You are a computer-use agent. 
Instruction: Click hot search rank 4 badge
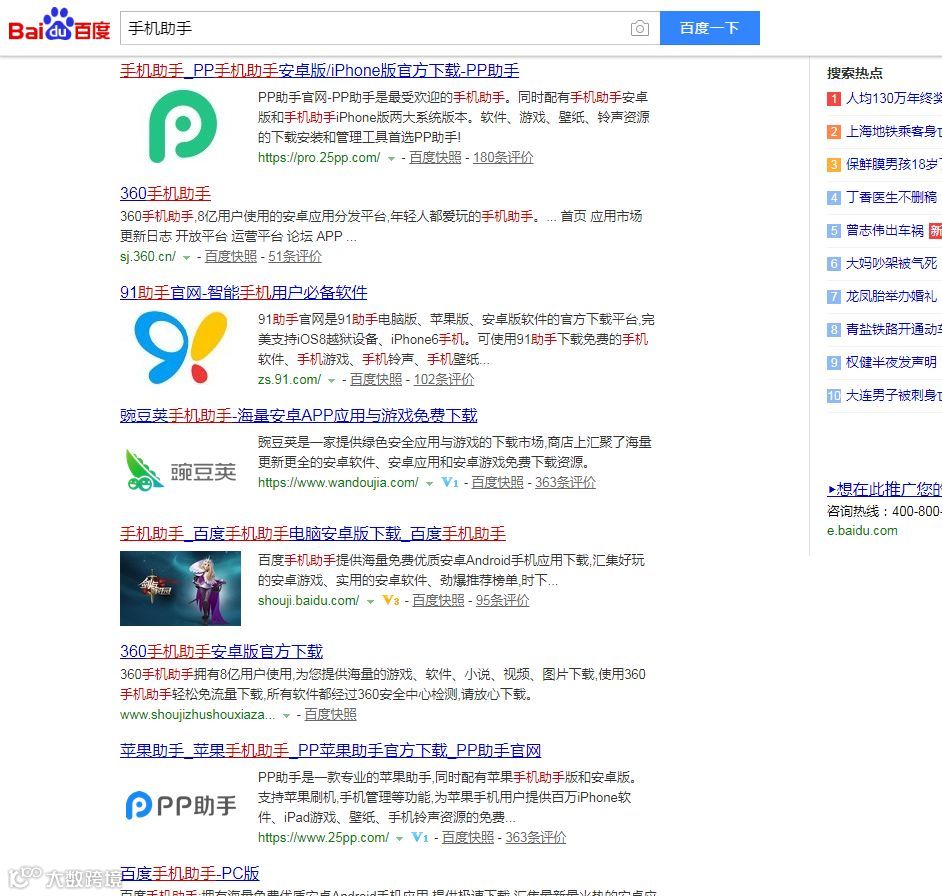point(834,198)
